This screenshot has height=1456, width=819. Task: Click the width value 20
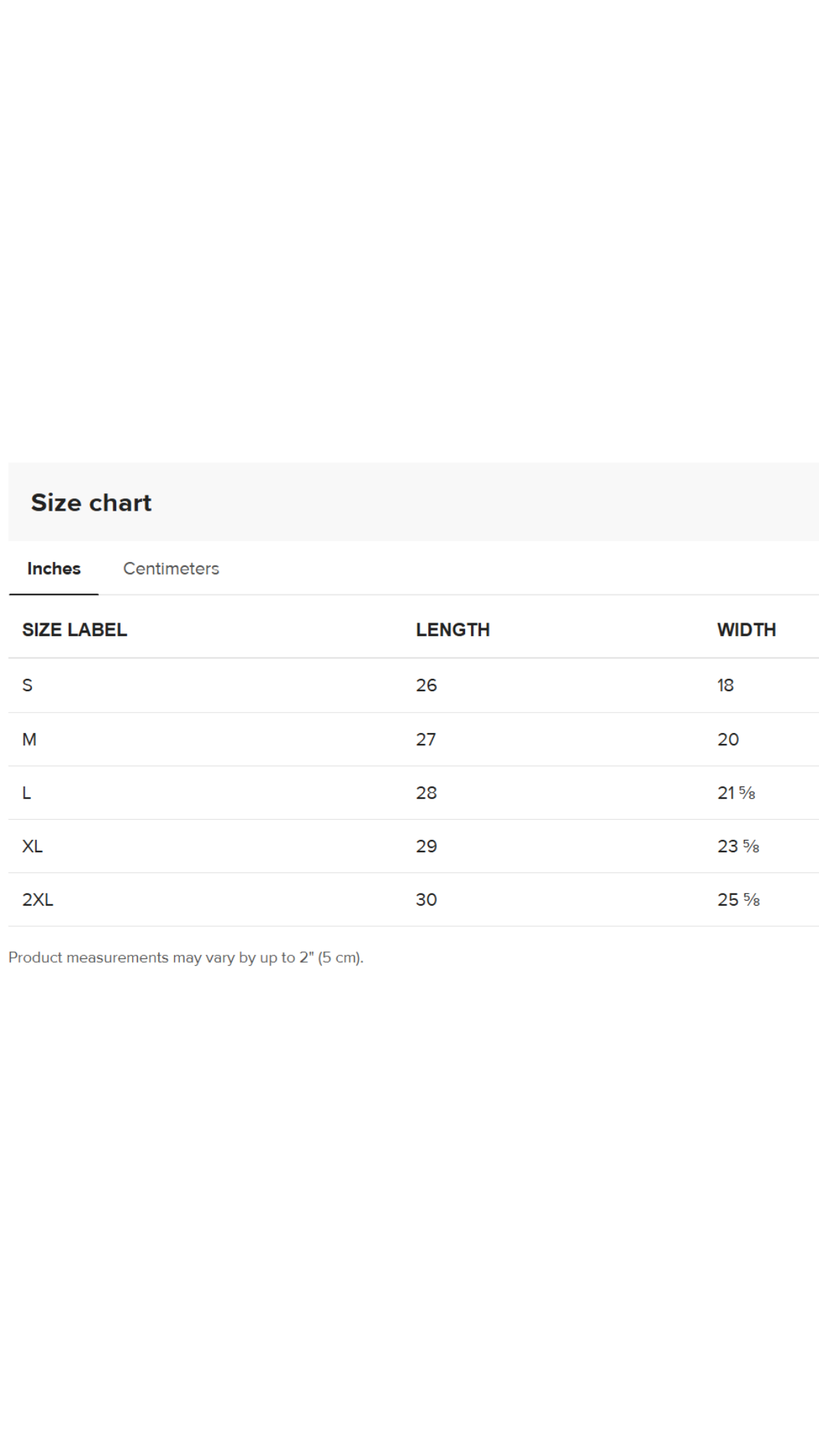(x=728, y=740)
